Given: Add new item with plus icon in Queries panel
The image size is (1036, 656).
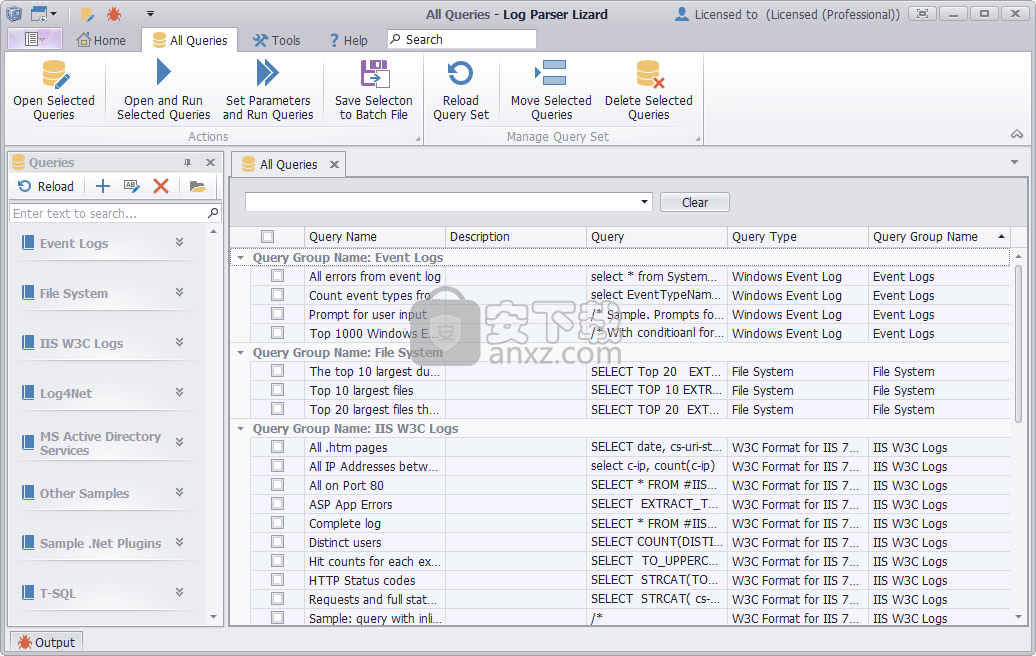Looking at the screenshot, I should pos(102,186).
